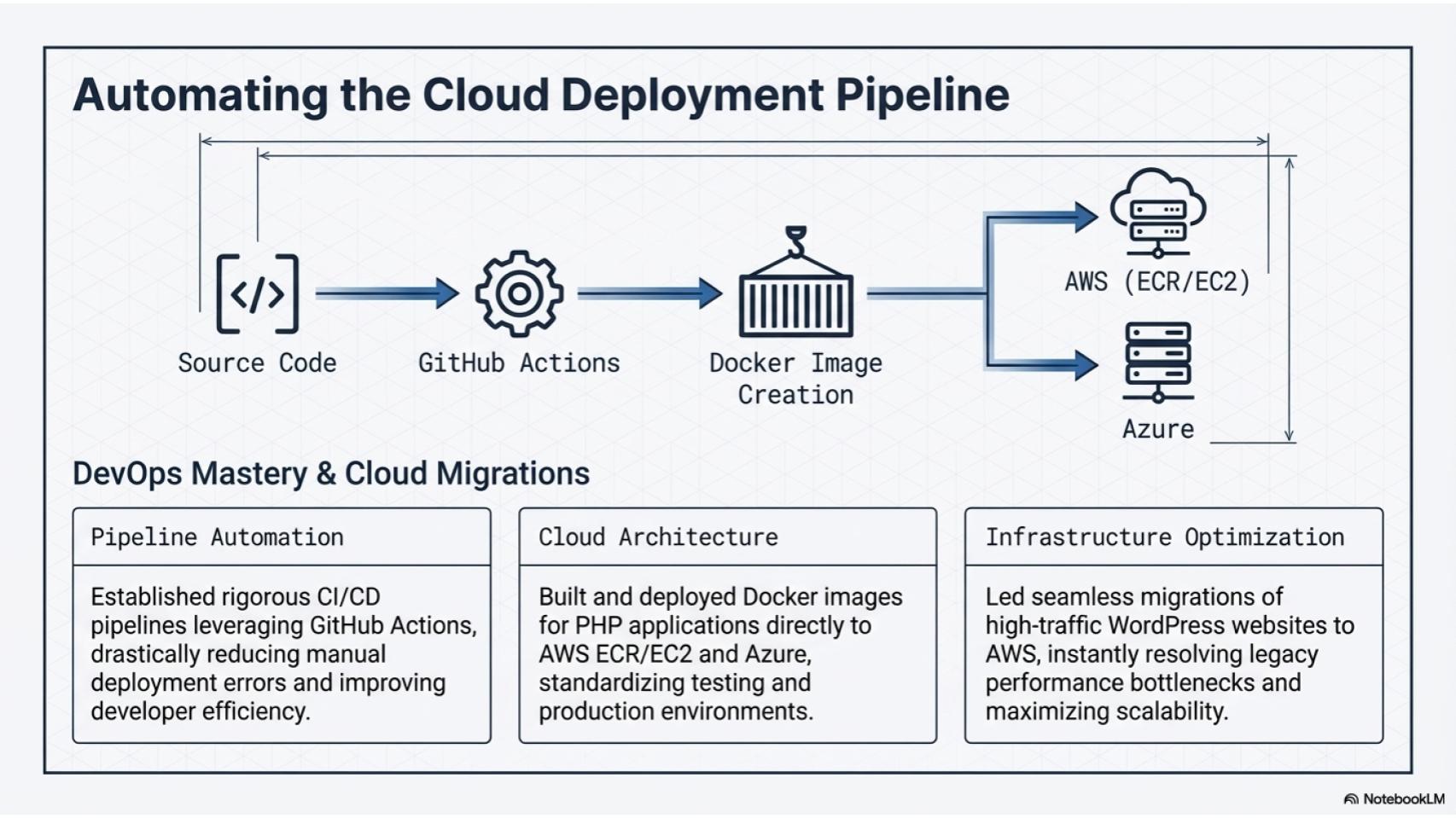The height and width of the screenshot is (818, 1456).
Task: Select the 'Infrastructure Optimization' card header
Action: (x=1174, y=537)
